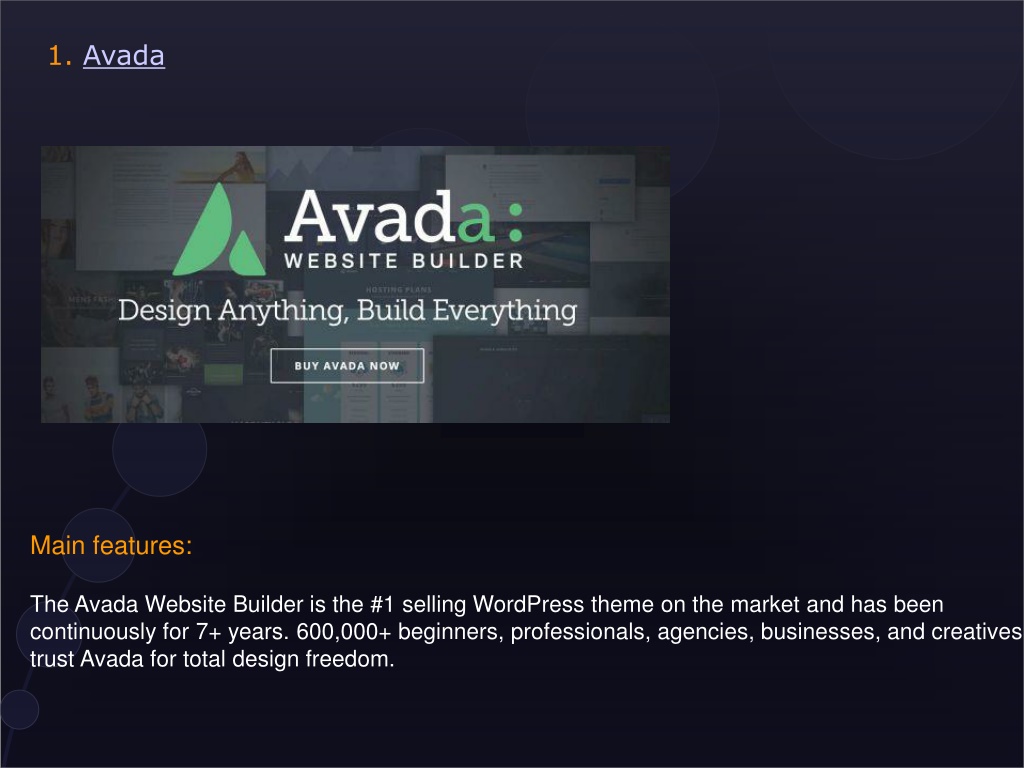Click the green letter a in the Avada wordmark
Image resolution: width=1024 pixels, height=768 pixels.
tap(475, 221)
